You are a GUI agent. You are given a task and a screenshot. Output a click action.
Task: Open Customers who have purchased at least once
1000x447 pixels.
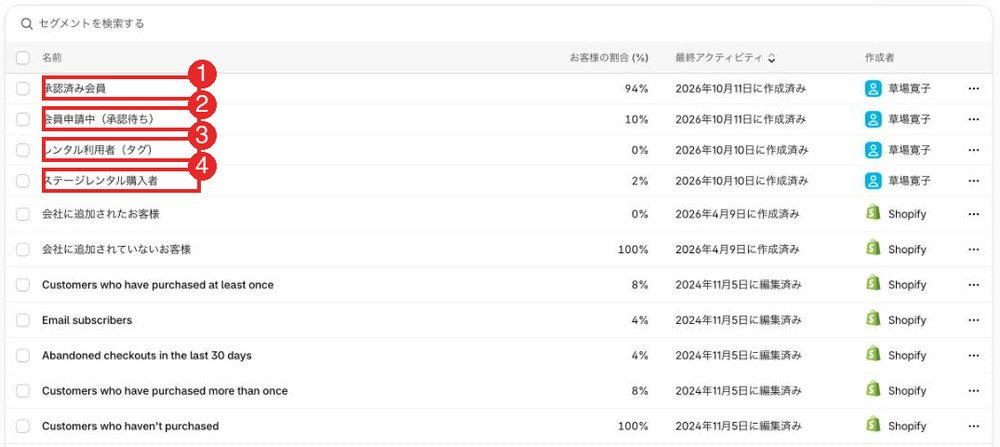pyautogui.click(x=158, y=285)
